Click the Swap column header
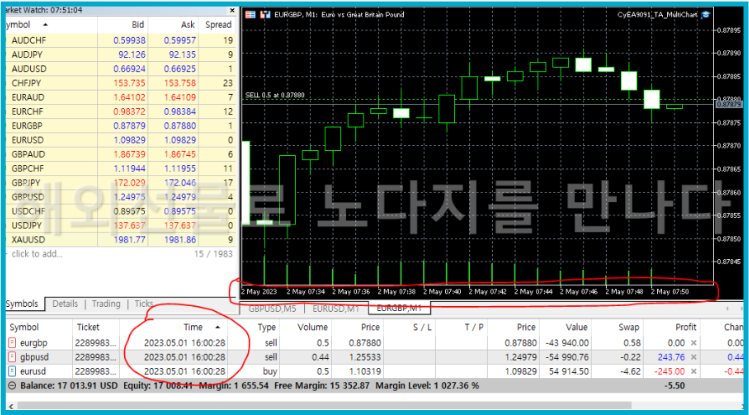The image size is (749, 415). [629, 327]
